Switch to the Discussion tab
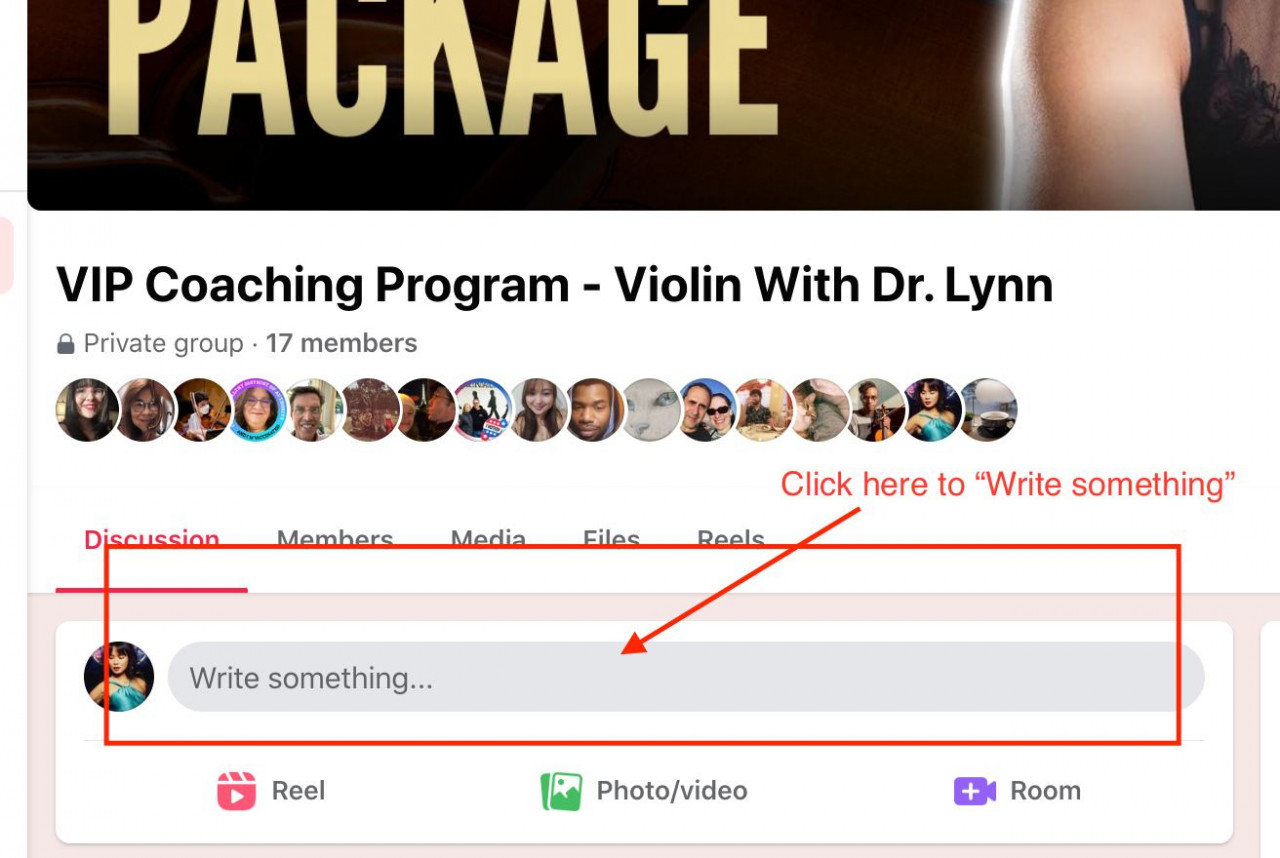This screenshot has width=1280, height=858. coord(152,541)
